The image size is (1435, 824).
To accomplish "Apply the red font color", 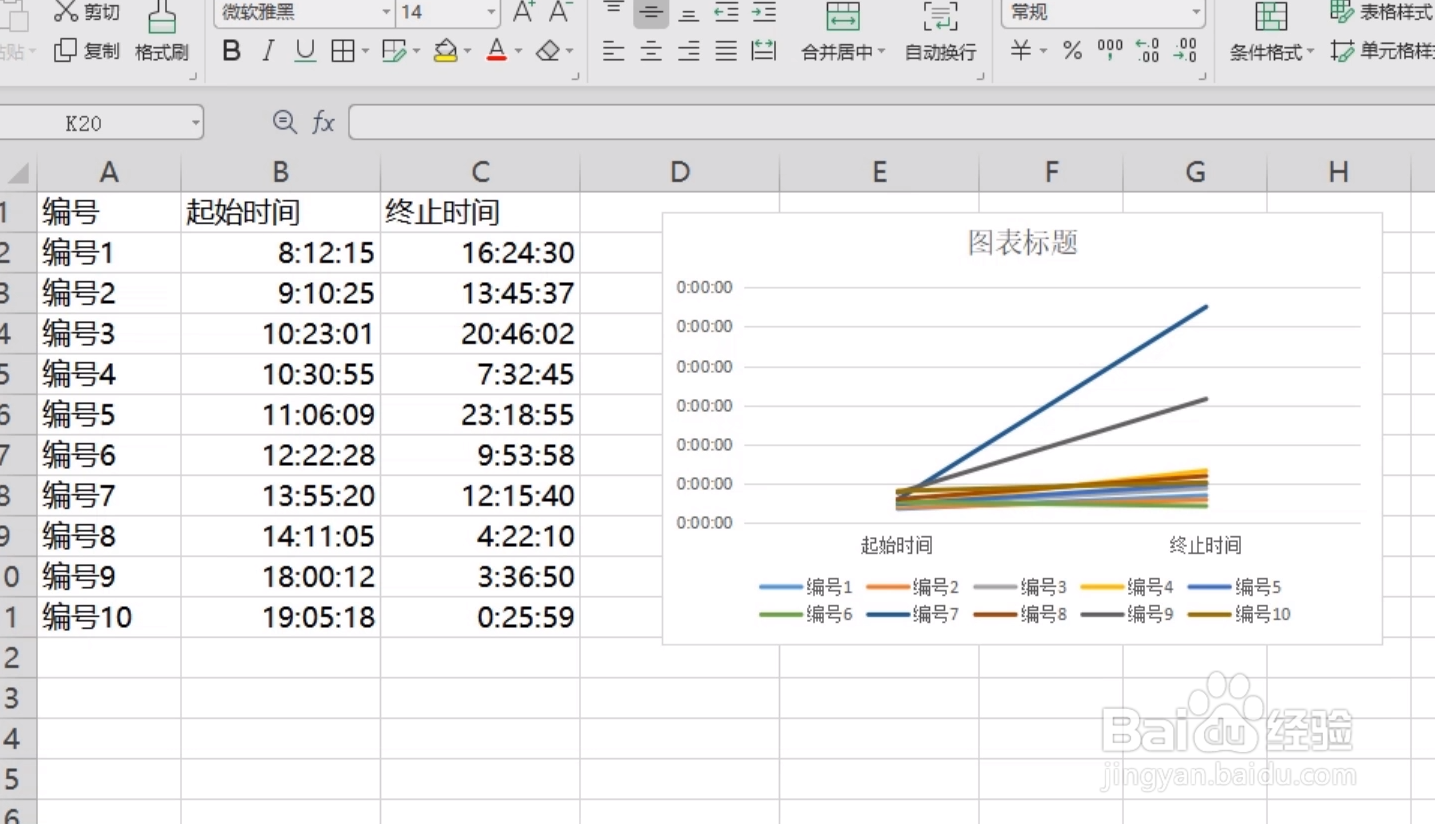I will [x=497, y=51].
